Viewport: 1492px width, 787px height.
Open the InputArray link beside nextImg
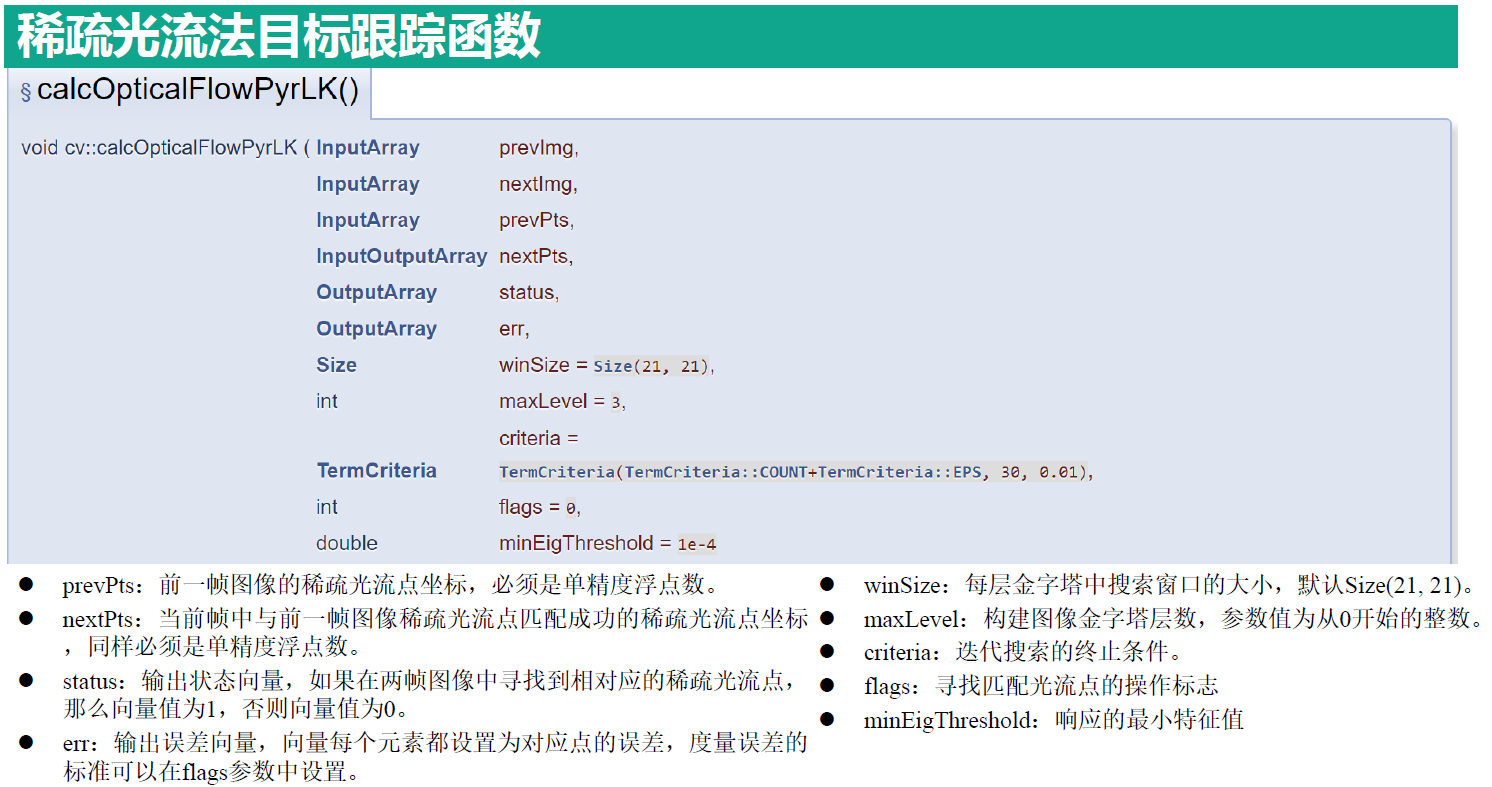point(368,184)
